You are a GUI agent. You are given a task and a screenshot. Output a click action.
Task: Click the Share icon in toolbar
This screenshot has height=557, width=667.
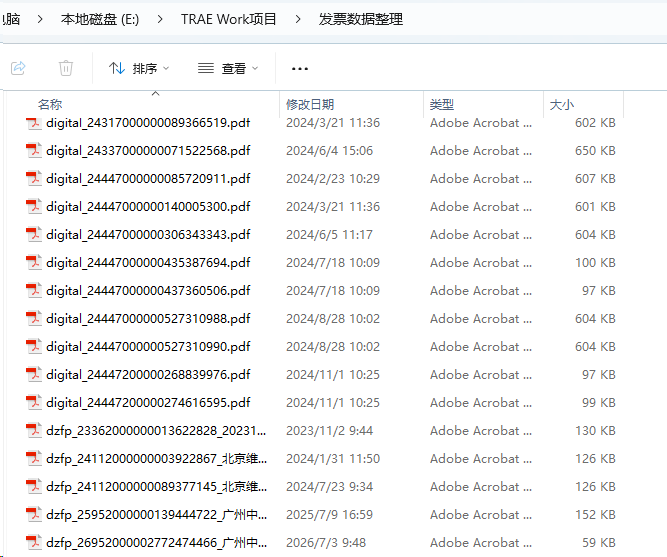pos(18,68)
